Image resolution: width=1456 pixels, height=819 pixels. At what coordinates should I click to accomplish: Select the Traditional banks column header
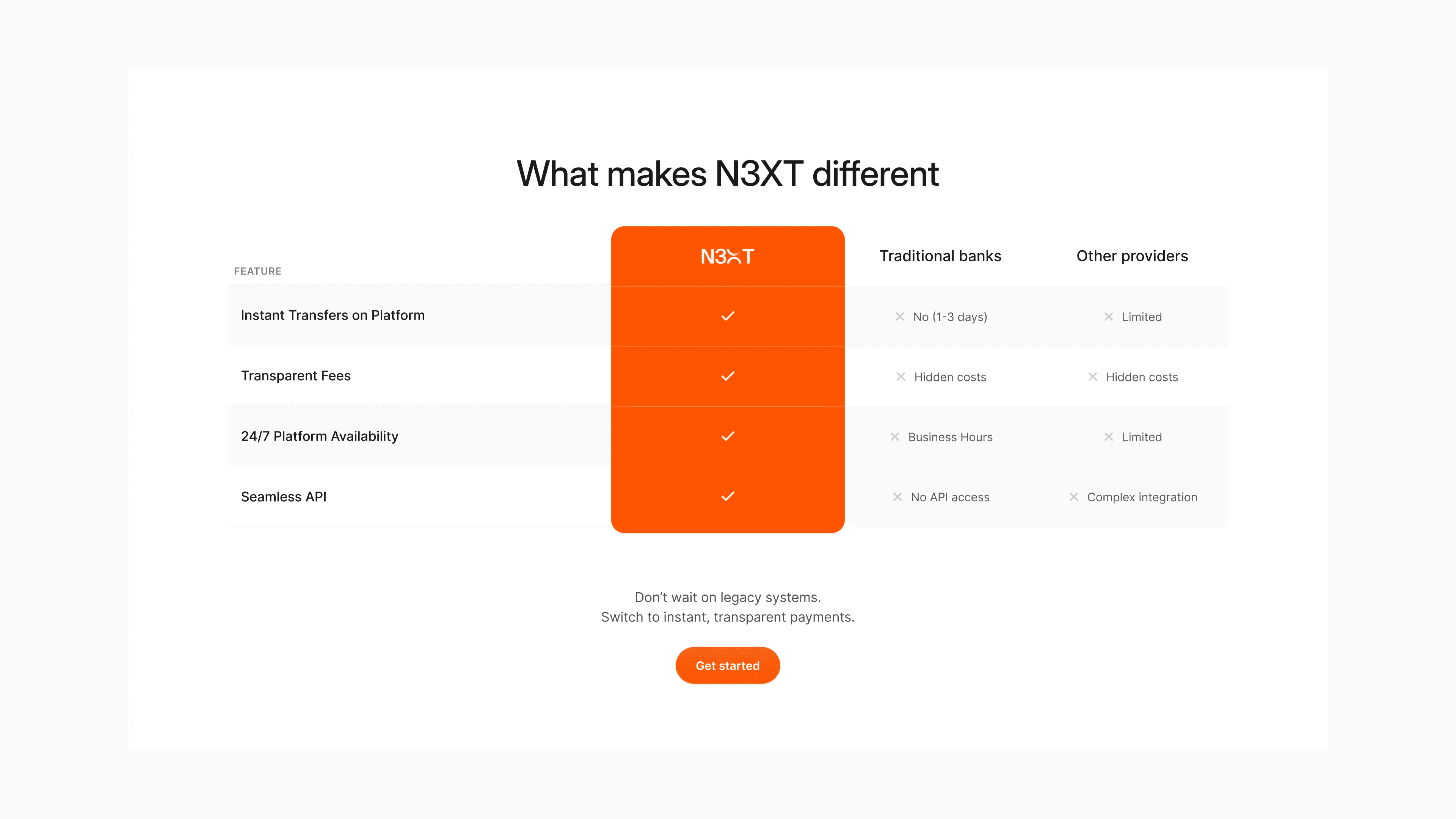(940, 256)
